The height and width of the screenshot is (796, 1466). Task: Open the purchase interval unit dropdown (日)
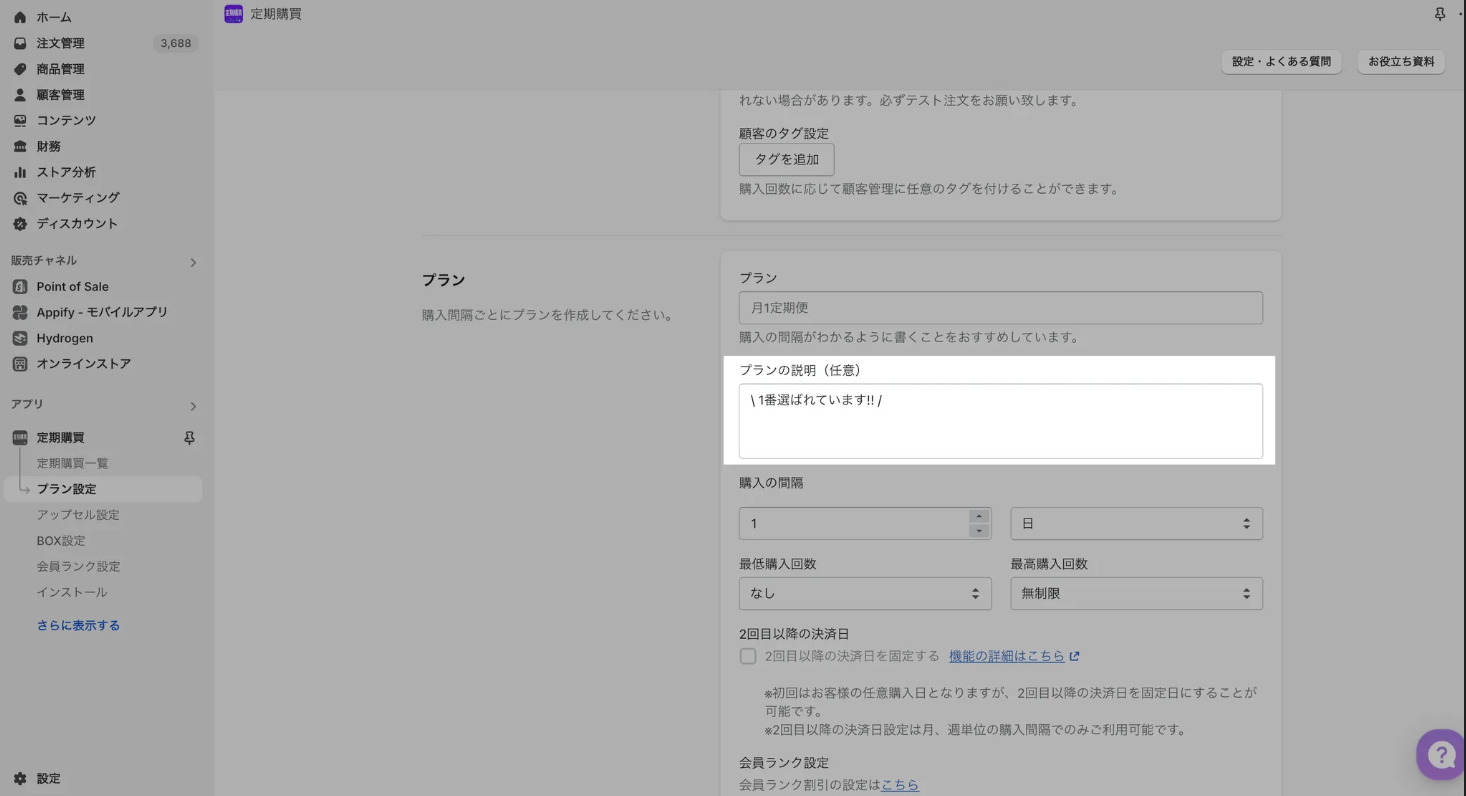point(1136,524)
